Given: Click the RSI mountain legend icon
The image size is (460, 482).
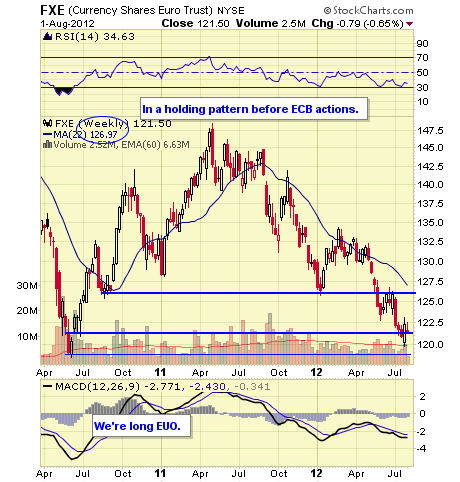Looking at the screenshot, I should (x=48, y=36).
